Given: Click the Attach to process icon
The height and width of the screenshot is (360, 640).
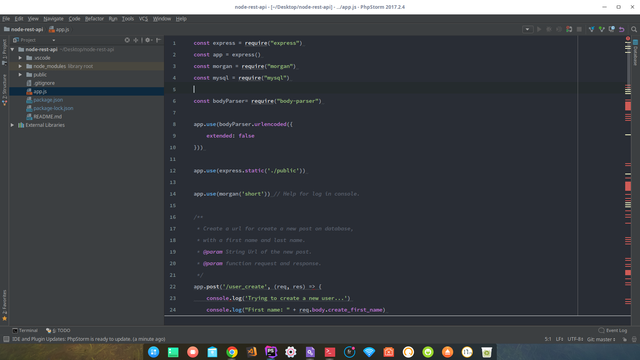Looking at the screenshot, I should pyautogui.click(x=569, y=29).
